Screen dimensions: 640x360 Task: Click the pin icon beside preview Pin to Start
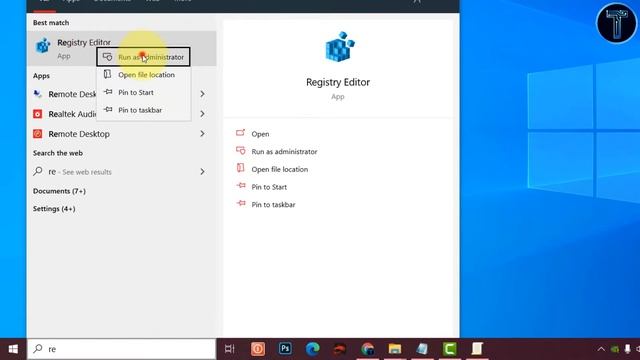pyautogui.click(x=241, y=186)
